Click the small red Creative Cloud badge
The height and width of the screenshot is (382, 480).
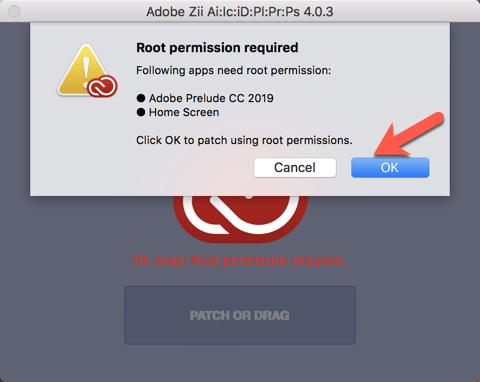click(x=102, y=86)
